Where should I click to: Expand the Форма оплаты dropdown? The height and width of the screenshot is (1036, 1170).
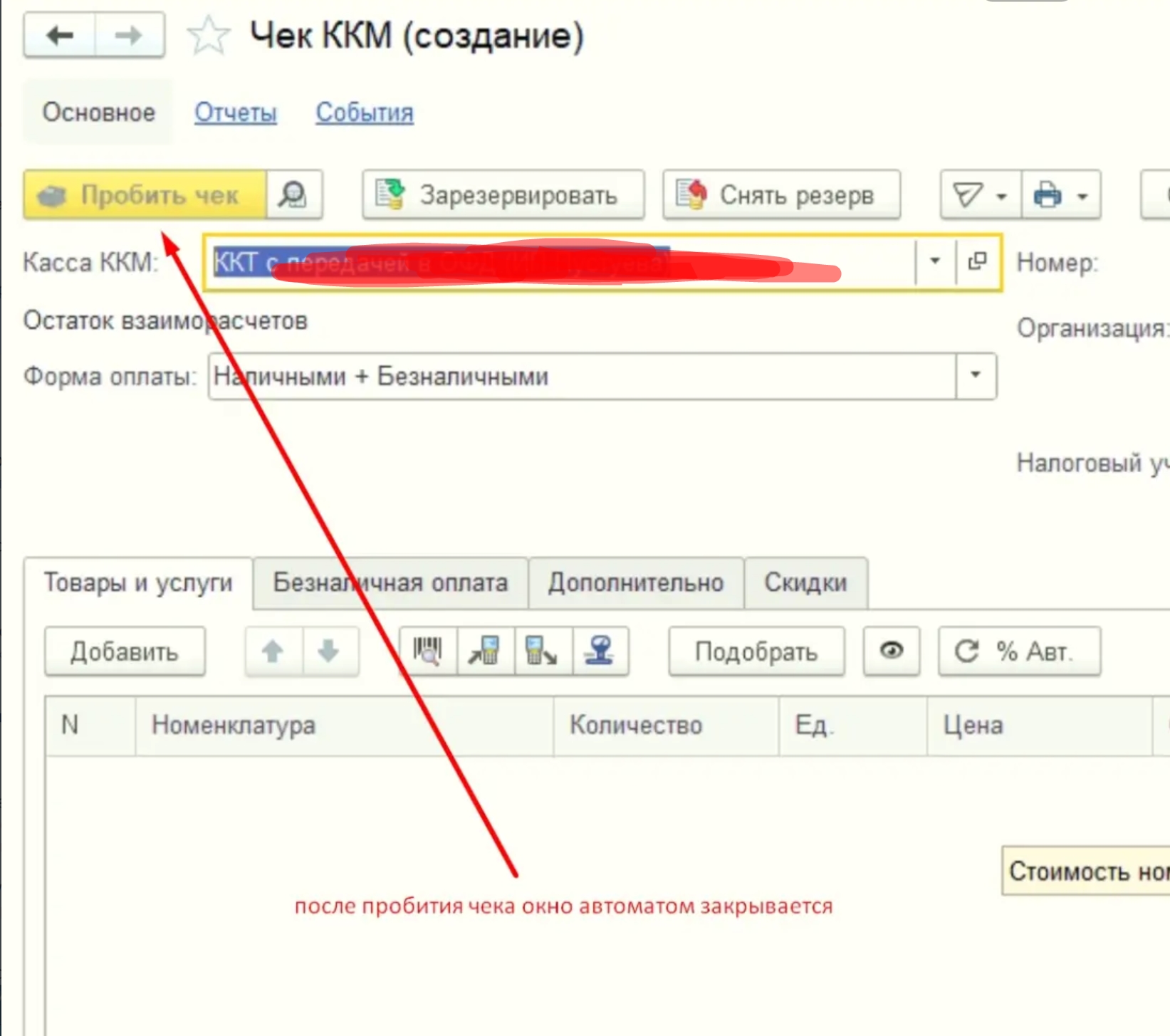(976, 375)
